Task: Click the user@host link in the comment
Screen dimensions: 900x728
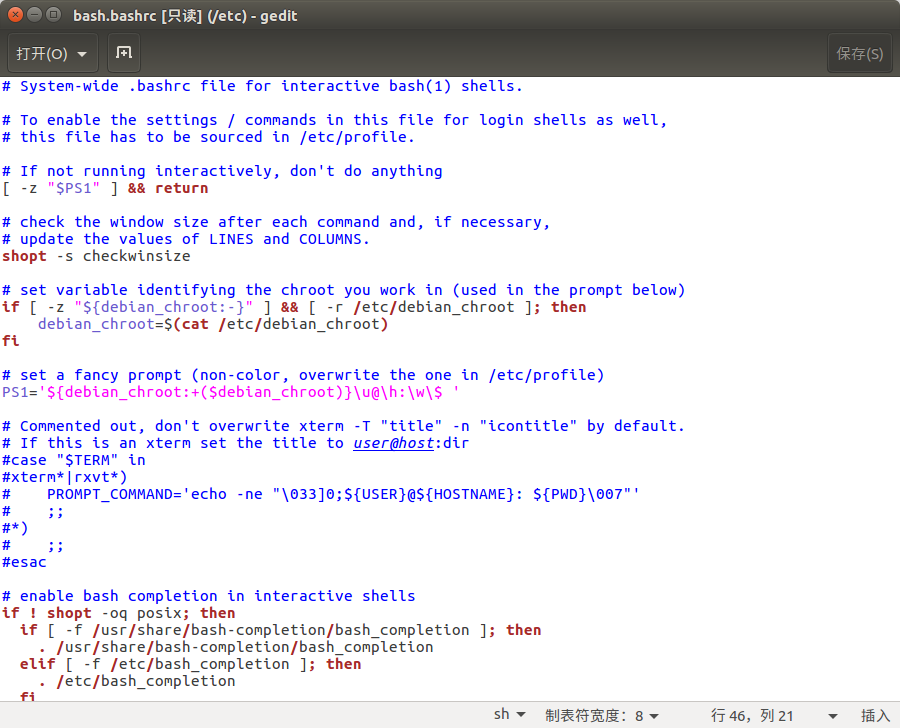Action: (393, 443)
